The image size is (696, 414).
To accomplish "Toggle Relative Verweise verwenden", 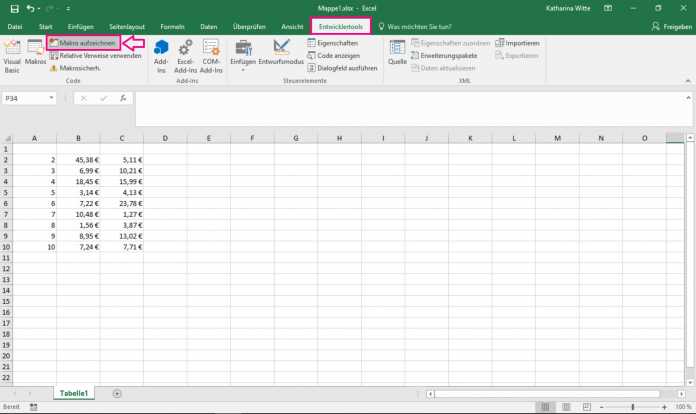I will point(94,56).
